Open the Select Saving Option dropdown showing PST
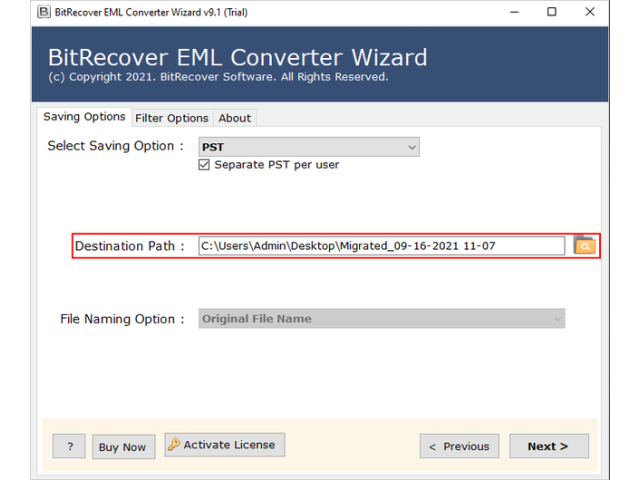 (308, 147)
